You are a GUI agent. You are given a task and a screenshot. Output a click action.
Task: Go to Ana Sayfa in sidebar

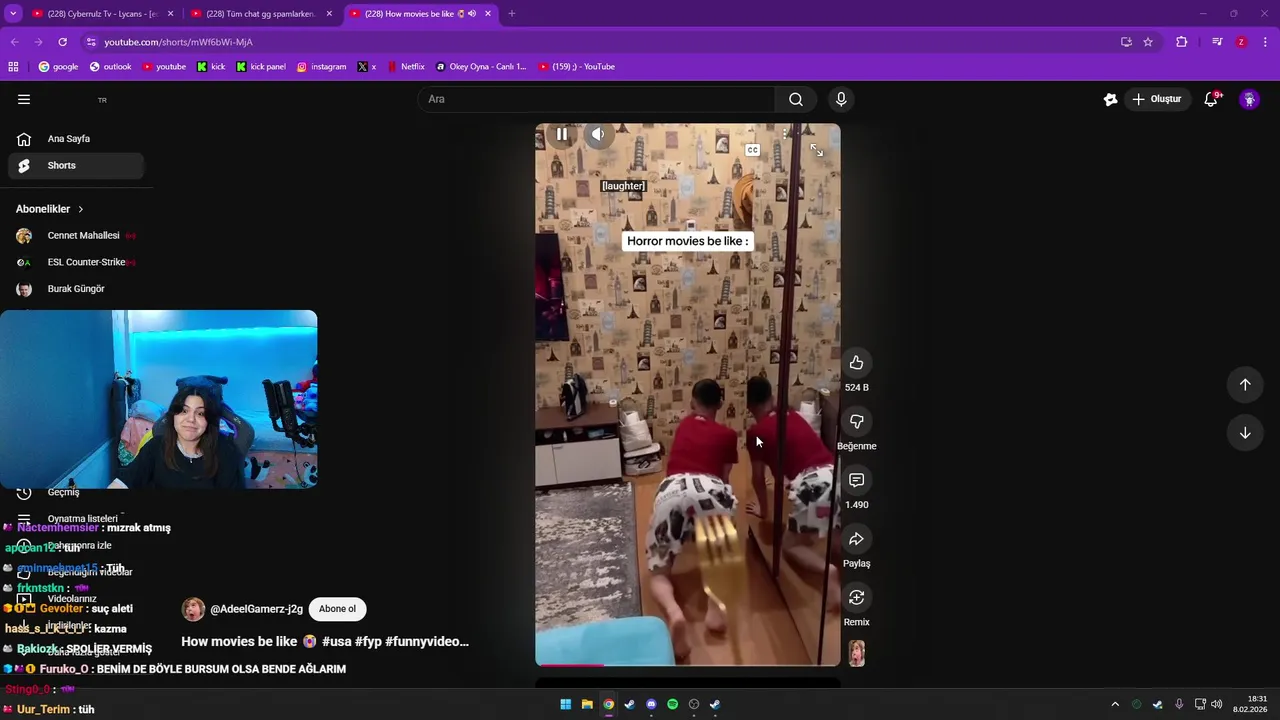pos(76,139)
